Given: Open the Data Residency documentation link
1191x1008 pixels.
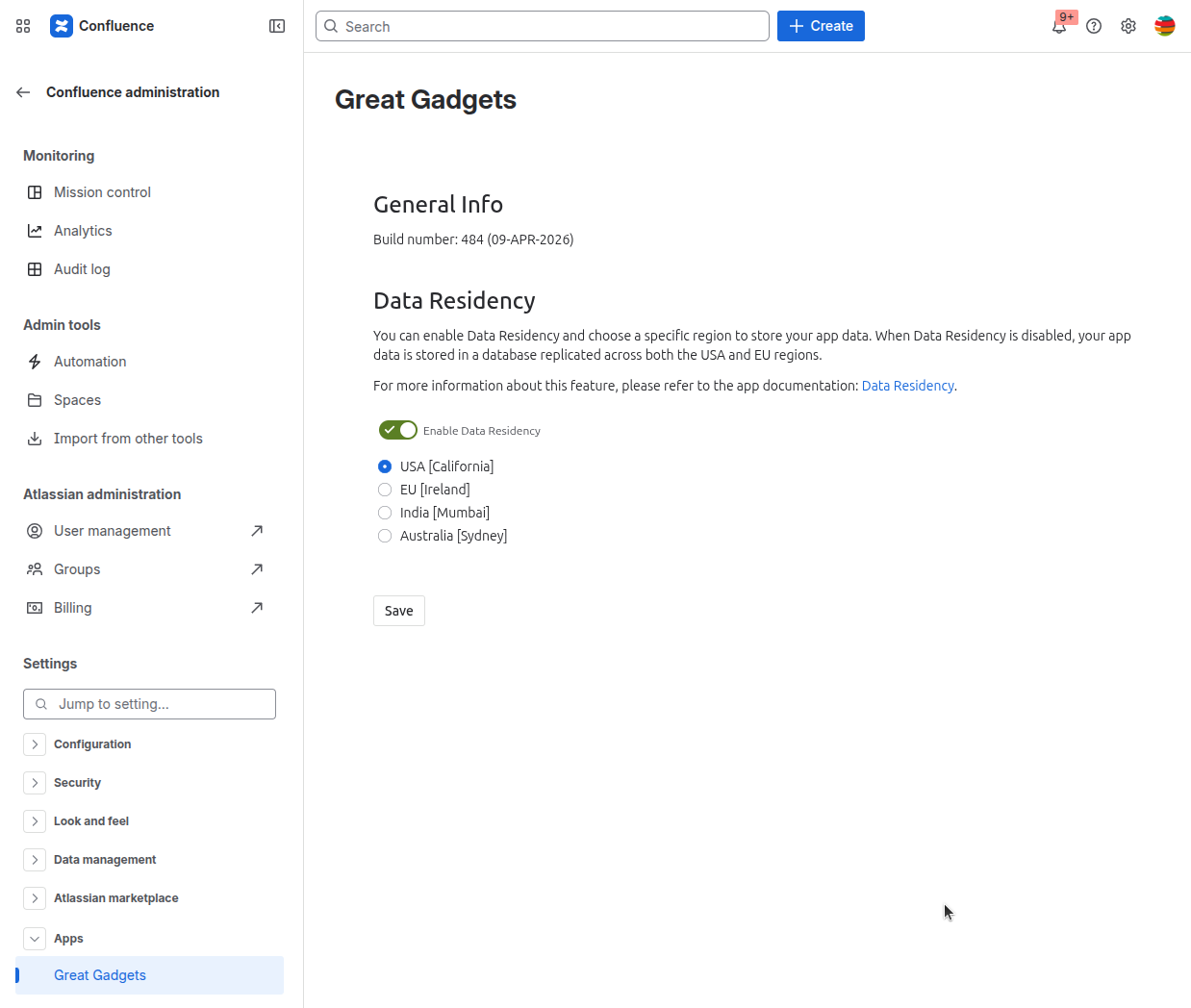Looking at the screenshot, I should 907,386.
